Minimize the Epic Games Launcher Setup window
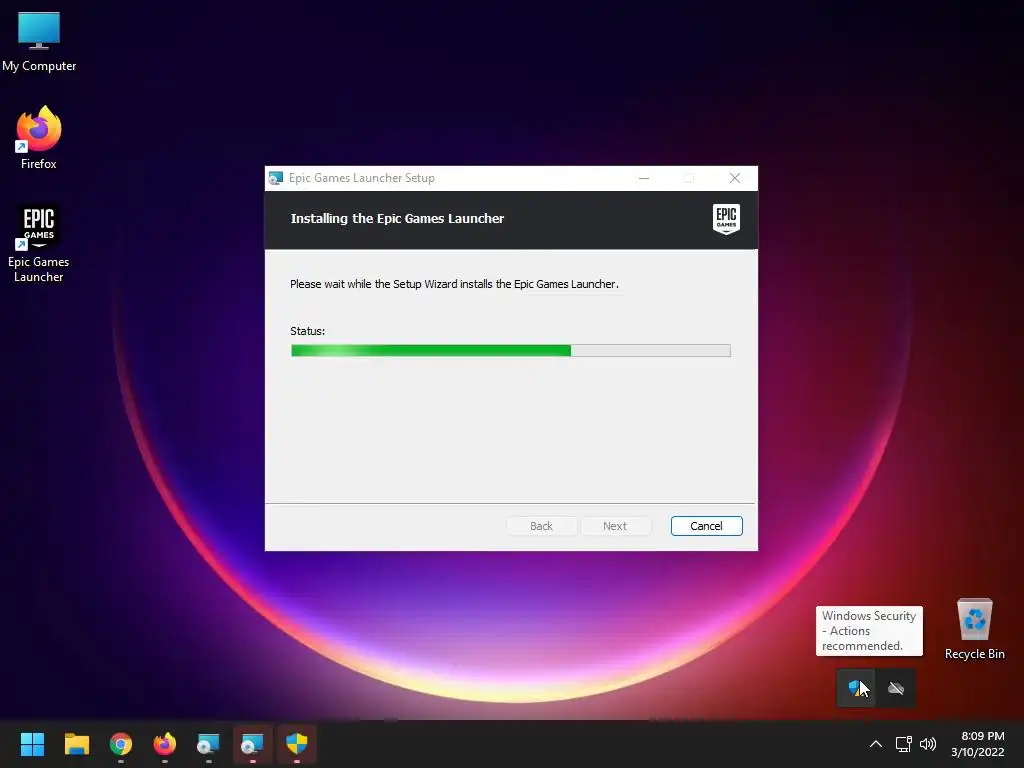 [644, 178]
